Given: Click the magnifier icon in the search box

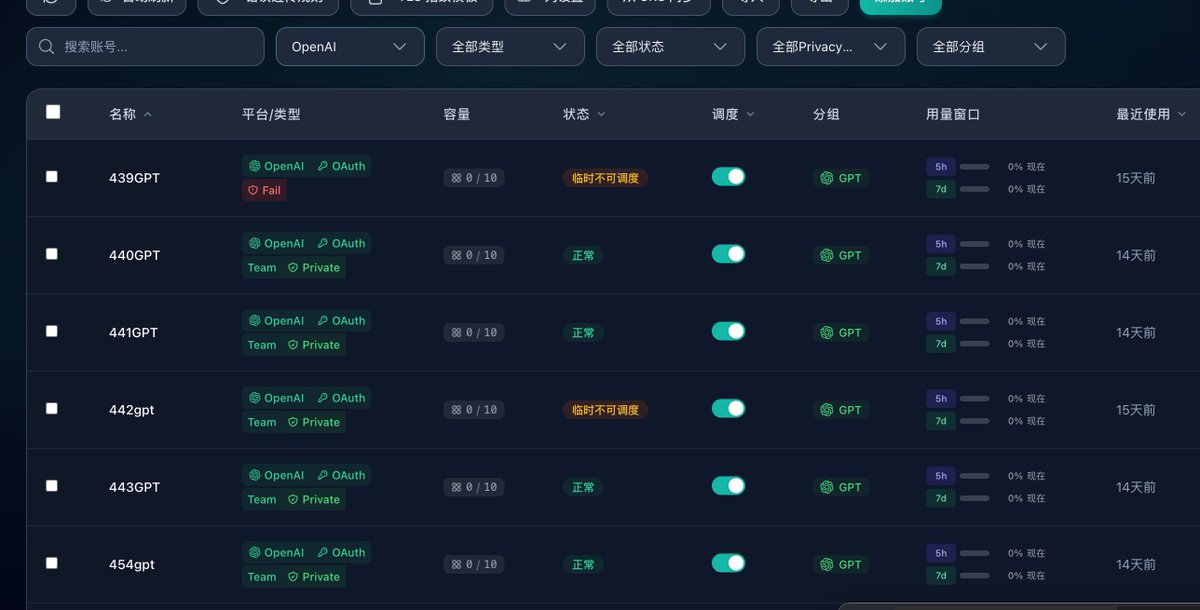Looking at the screenshot, I should (46, 47).
